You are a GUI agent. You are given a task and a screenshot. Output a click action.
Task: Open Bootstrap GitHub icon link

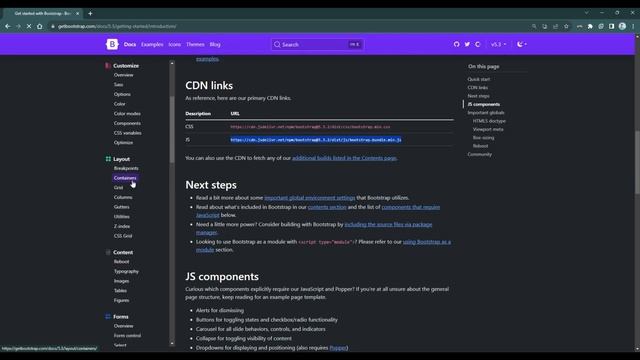tap(456, 44)
